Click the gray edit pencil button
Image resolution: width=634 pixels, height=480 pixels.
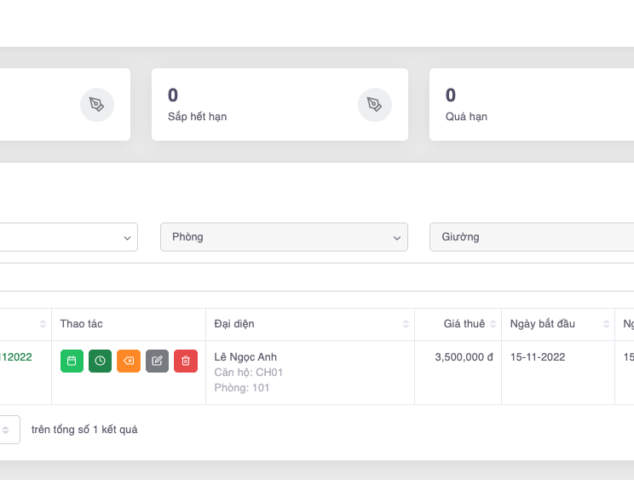click(x=157, y=361)
